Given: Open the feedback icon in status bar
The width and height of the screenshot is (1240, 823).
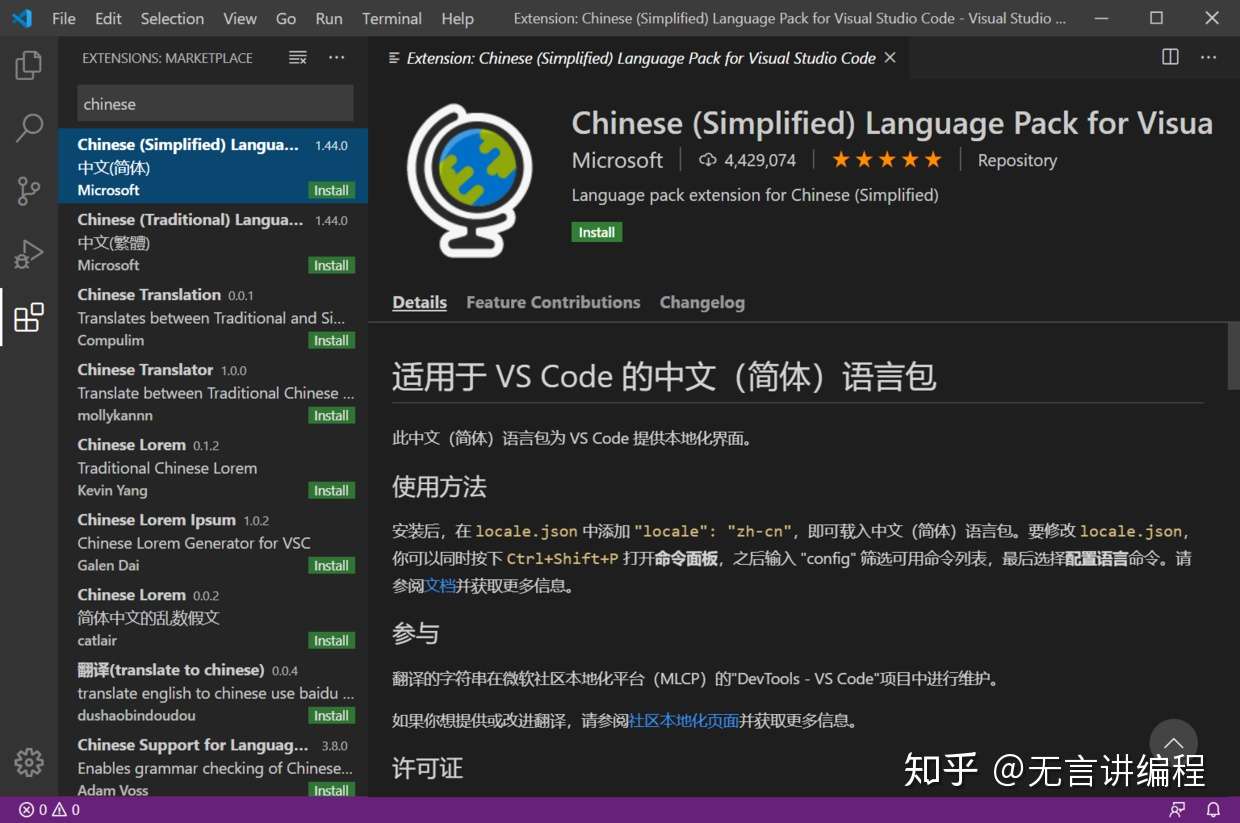Looking at the screenshot, I should (1178, 810).
